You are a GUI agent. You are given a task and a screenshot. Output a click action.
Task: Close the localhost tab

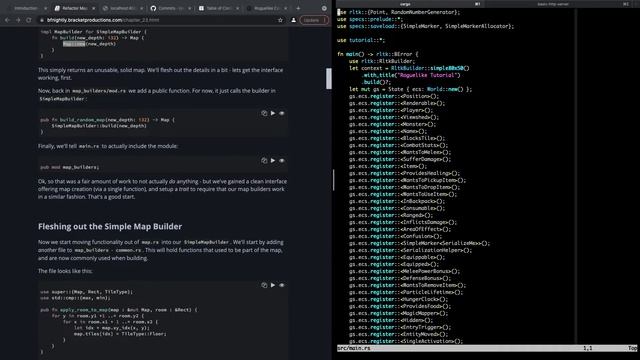[x=142, y=8]
